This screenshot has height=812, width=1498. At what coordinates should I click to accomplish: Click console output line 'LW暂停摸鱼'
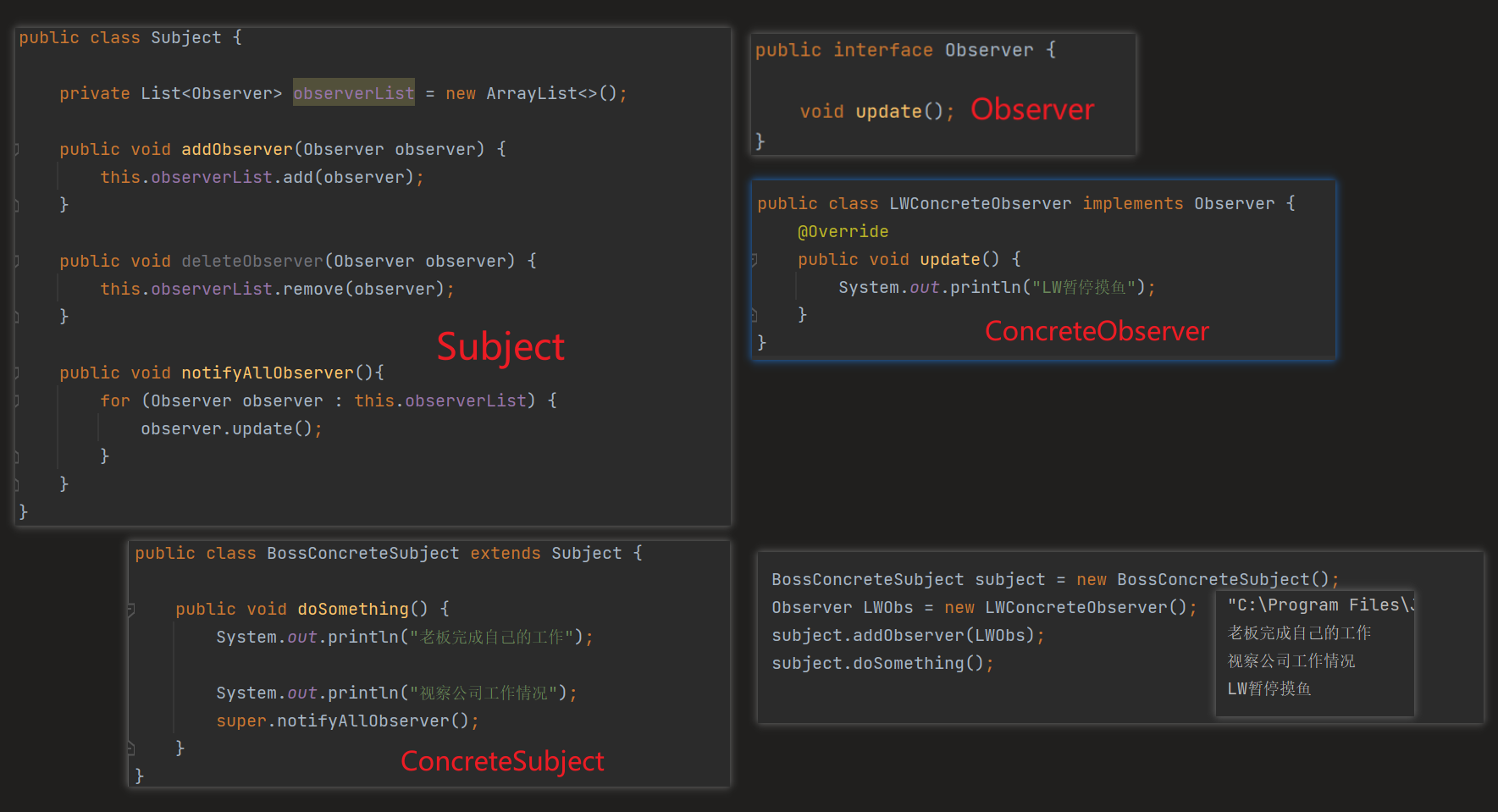click(1269, 688)
